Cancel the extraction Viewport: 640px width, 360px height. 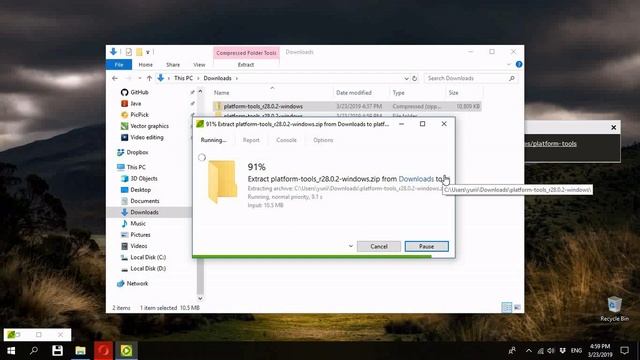tap(379, 247)
